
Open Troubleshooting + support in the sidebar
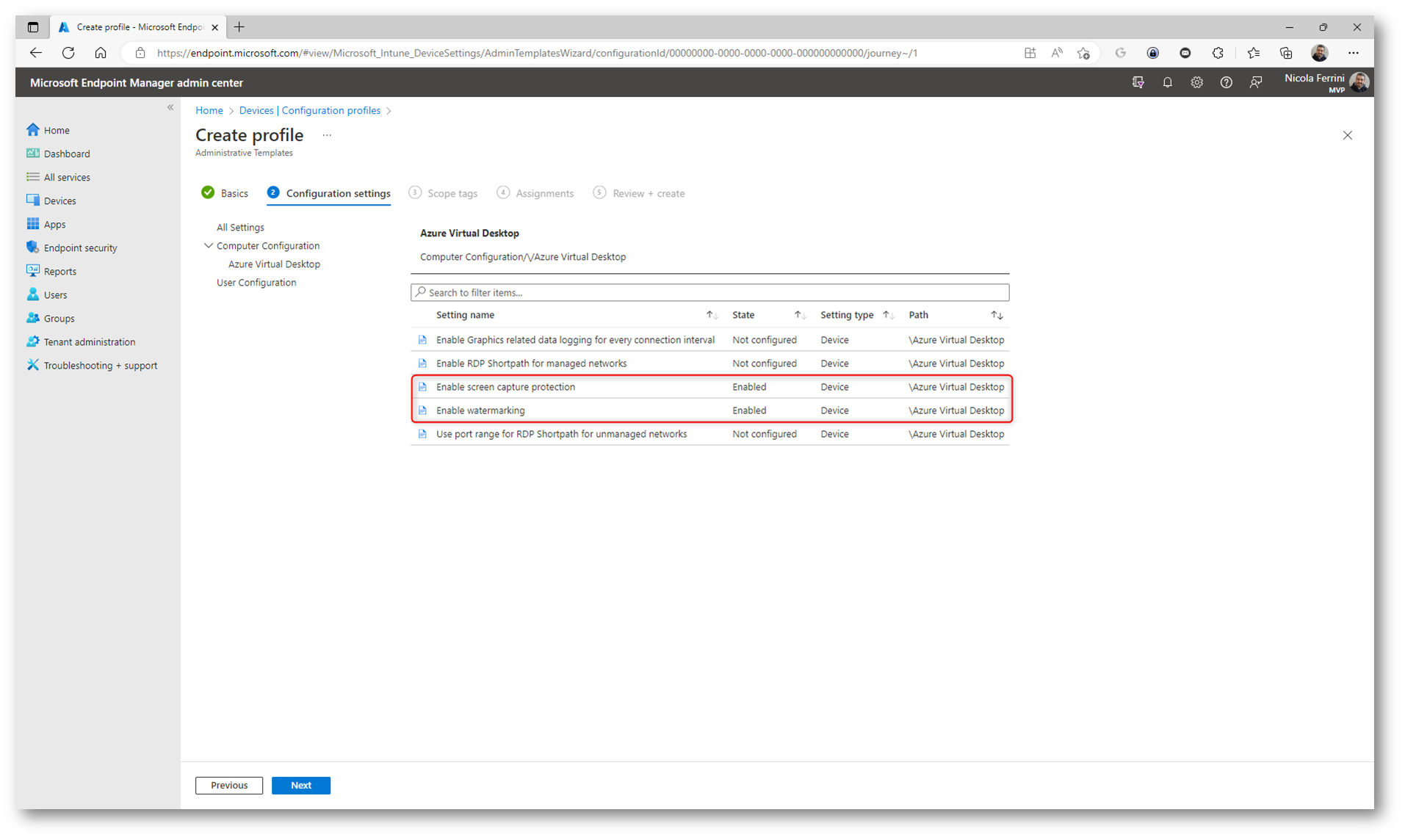(x=92, y=365)
